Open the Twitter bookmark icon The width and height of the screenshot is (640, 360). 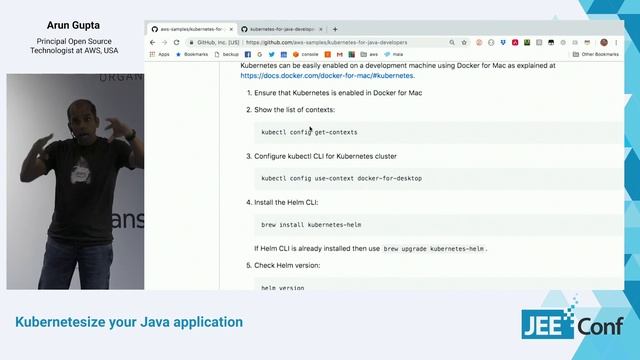(x=272, y=54)
